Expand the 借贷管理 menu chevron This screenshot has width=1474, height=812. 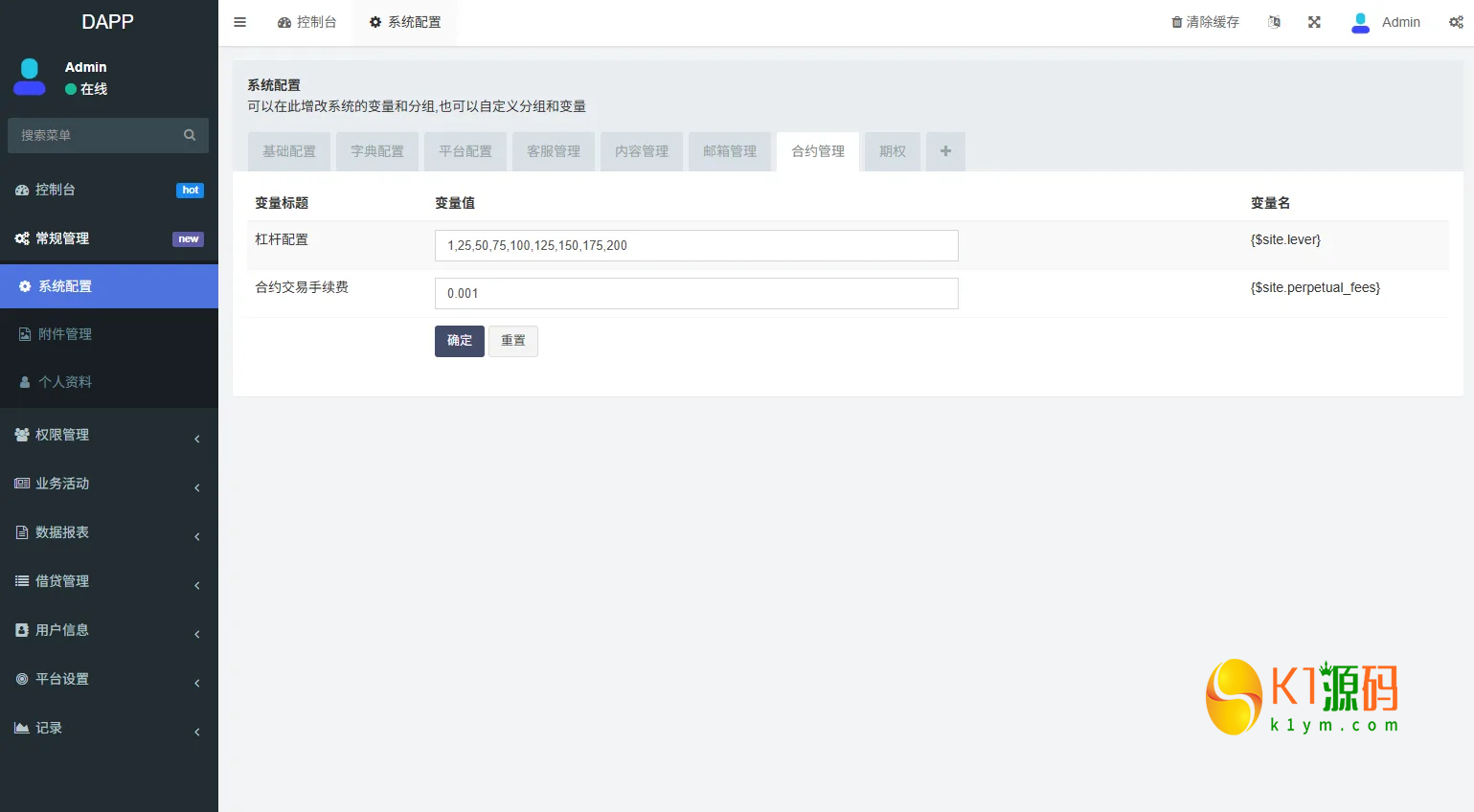[197, 585]
